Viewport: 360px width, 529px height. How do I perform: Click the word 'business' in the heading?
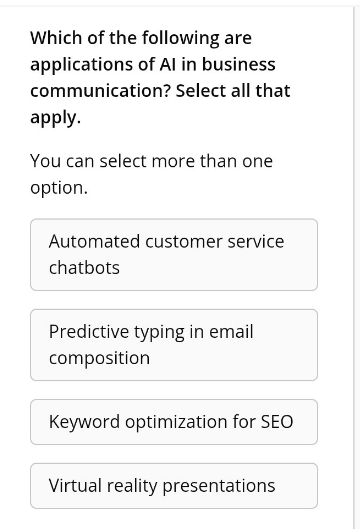coord(239,64)
